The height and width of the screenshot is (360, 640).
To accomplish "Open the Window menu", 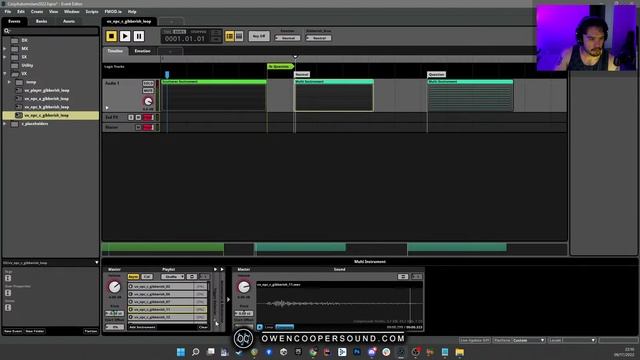I will click(x=71, y=12).
